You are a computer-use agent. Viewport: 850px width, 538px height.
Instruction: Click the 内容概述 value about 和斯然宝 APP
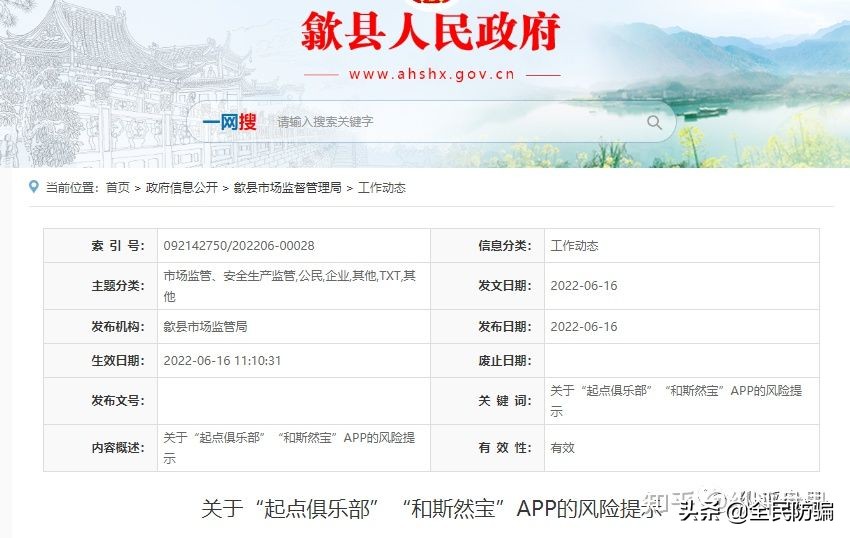[289, 448]
